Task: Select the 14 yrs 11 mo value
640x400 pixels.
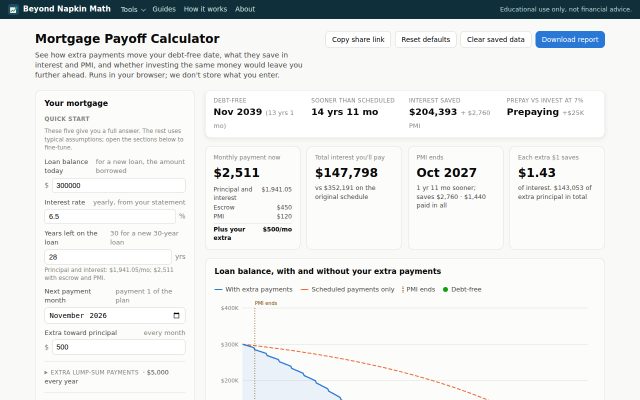Action: [x=344, y=112]
